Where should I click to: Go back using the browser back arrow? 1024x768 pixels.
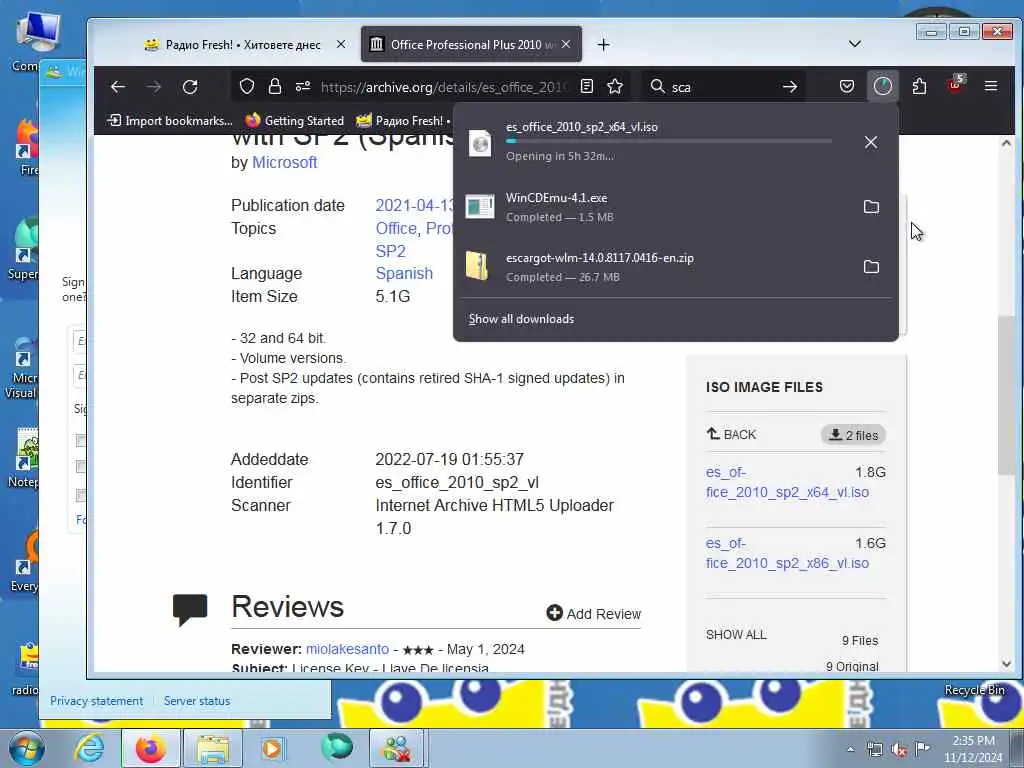[118, 86]
